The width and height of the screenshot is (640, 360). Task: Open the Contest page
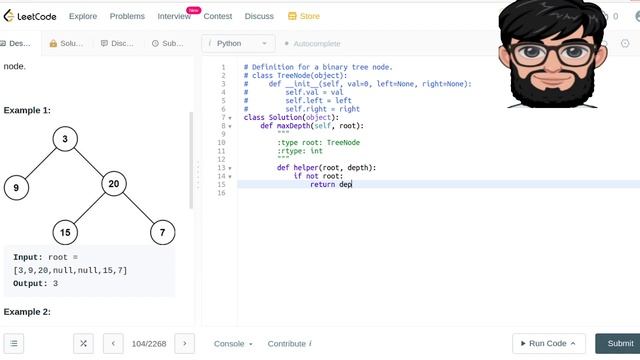[x=218, y=16]
